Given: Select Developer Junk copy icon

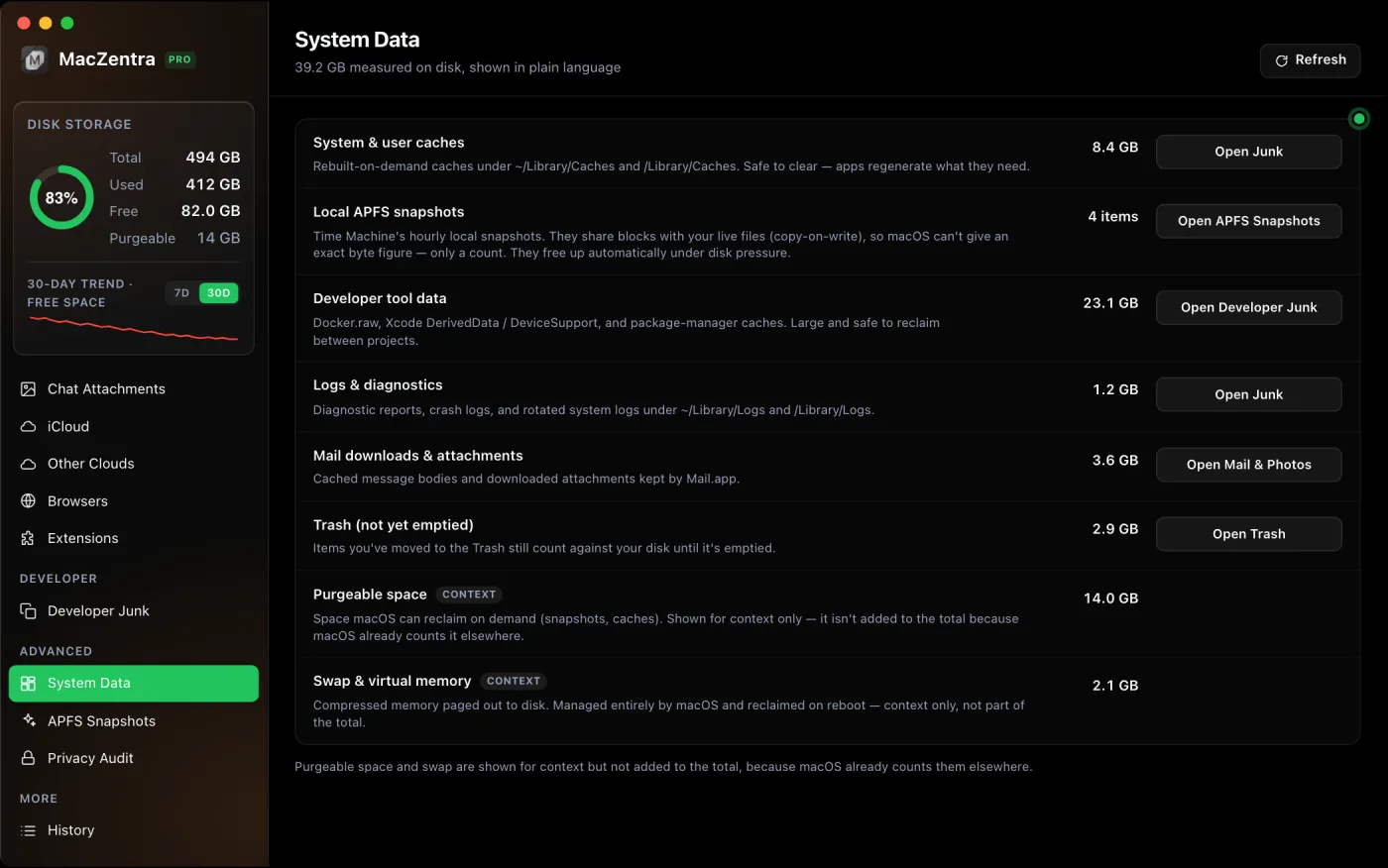Looking at the screenshot, I should pos(29,611).
